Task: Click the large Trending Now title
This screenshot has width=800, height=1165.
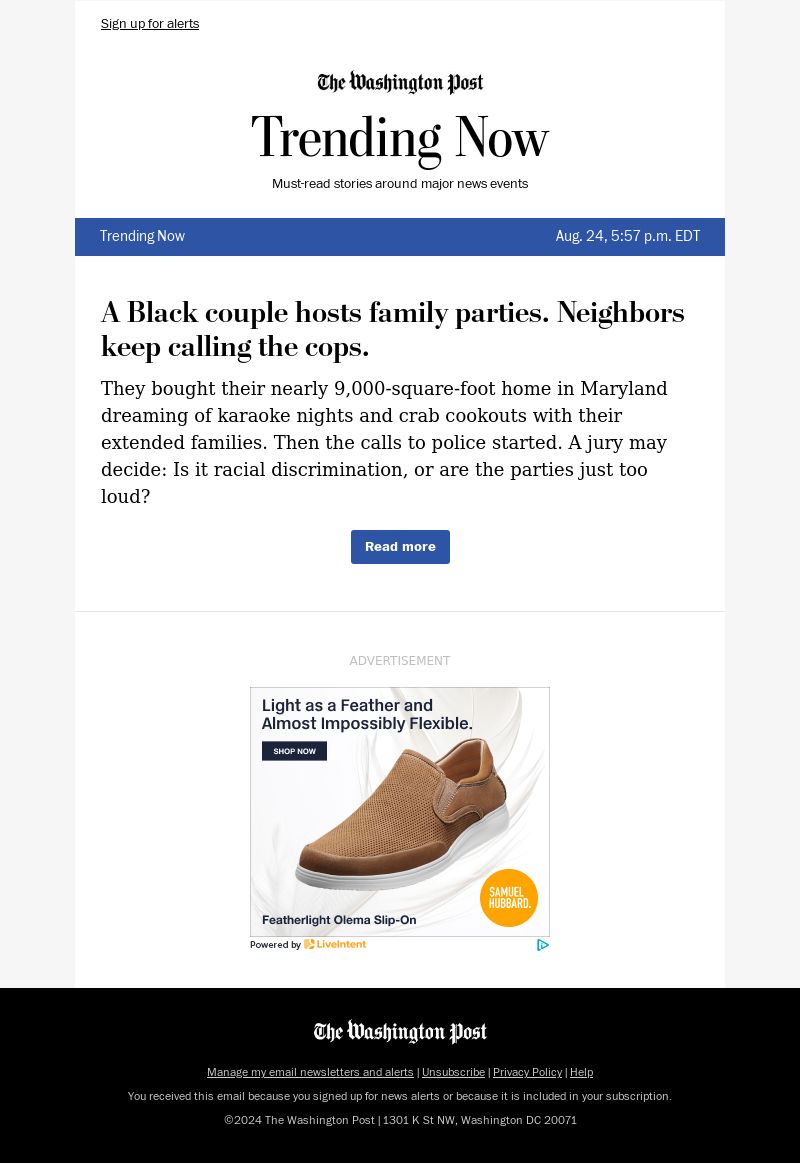Action: click(400, 138)
